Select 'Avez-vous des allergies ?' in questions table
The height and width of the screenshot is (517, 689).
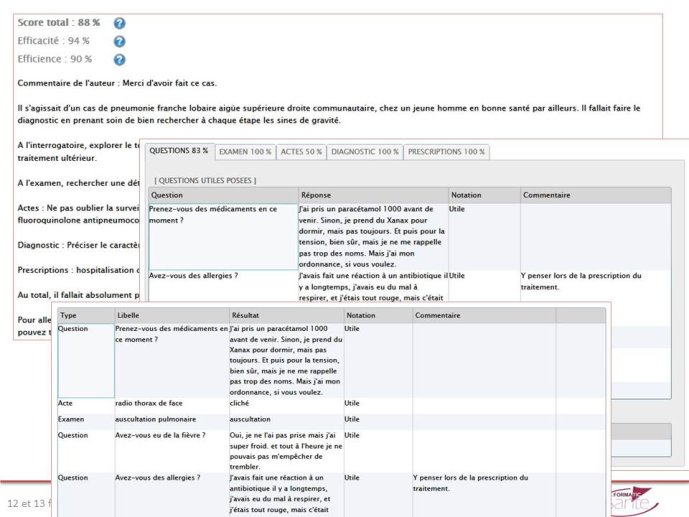coord(194,276)
